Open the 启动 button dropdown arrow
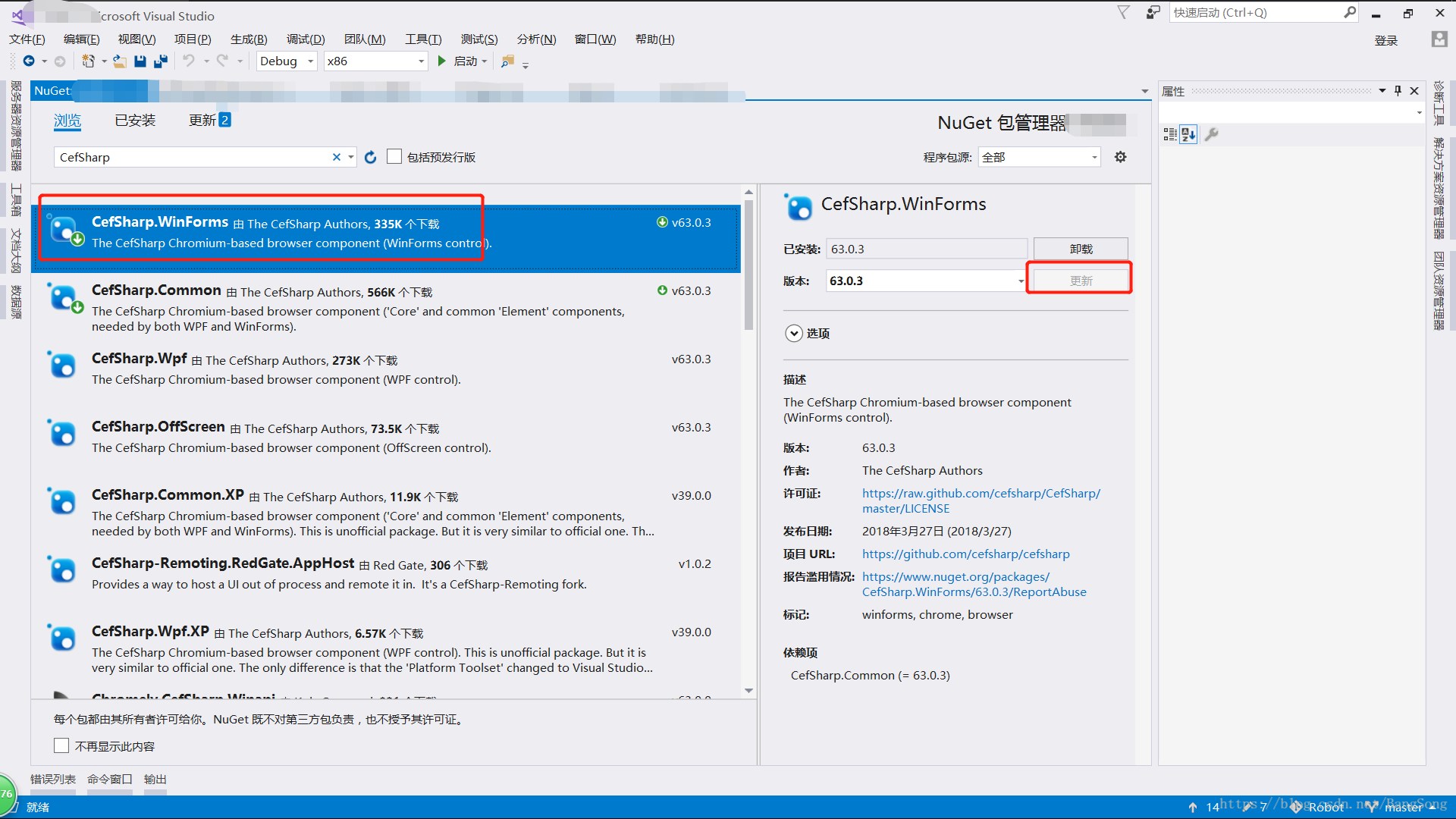The width and height of the screenshot is (1456, 819). [x=485, y=61]
